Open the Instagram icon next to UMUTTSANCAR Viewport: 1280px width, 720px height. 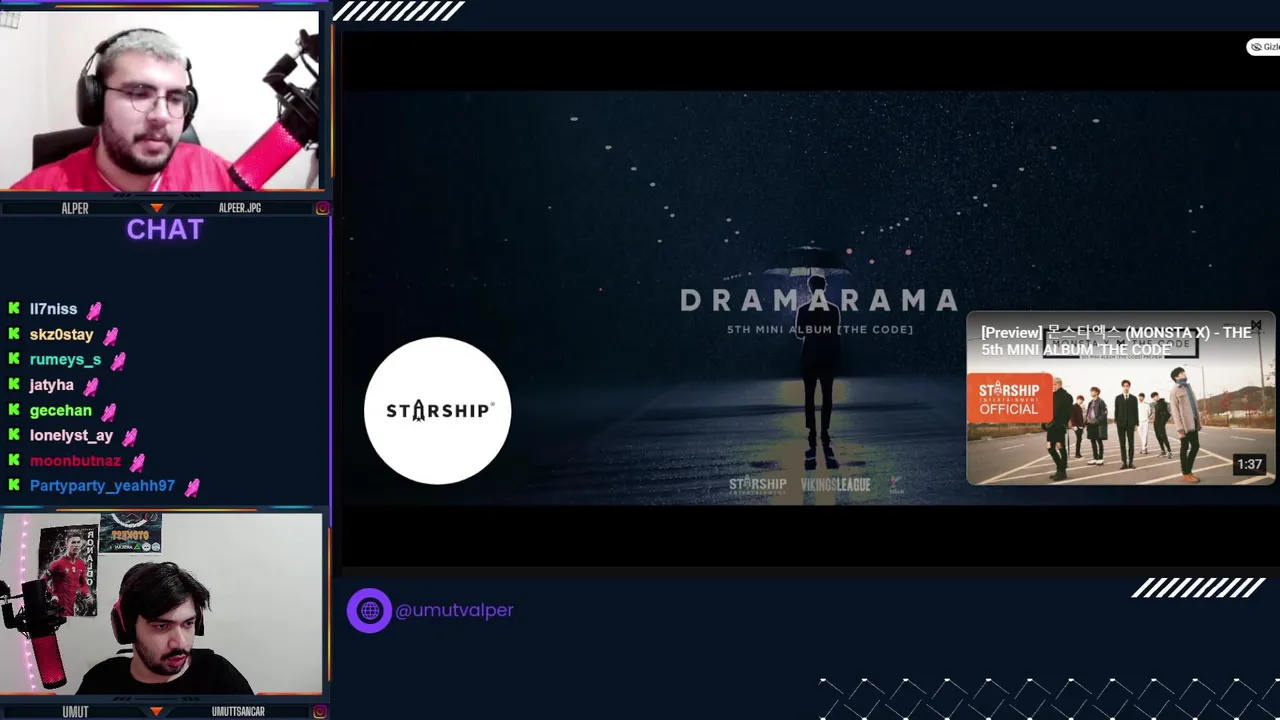pyautogui.click(x=322, y=711)
